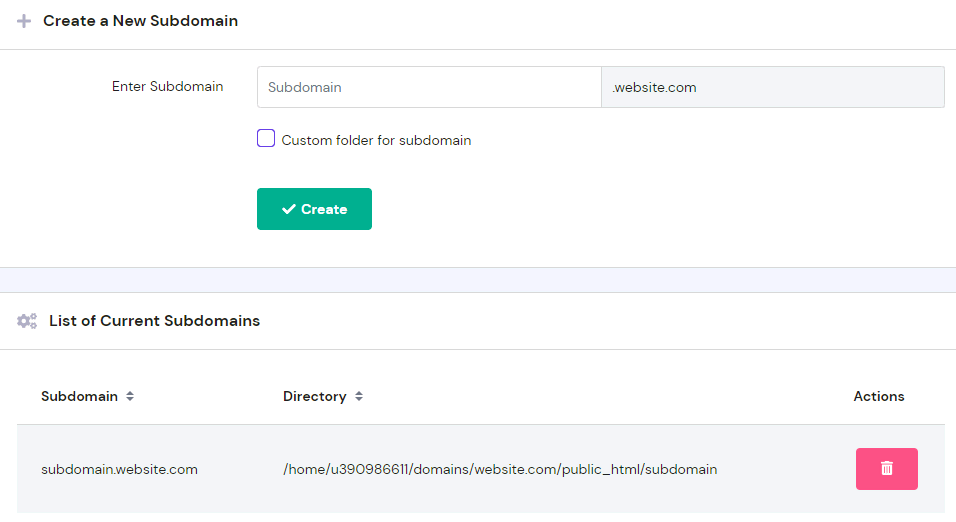Click the Subdomain column header text
This screenshot has height=522, width=956.
(79, 396)
